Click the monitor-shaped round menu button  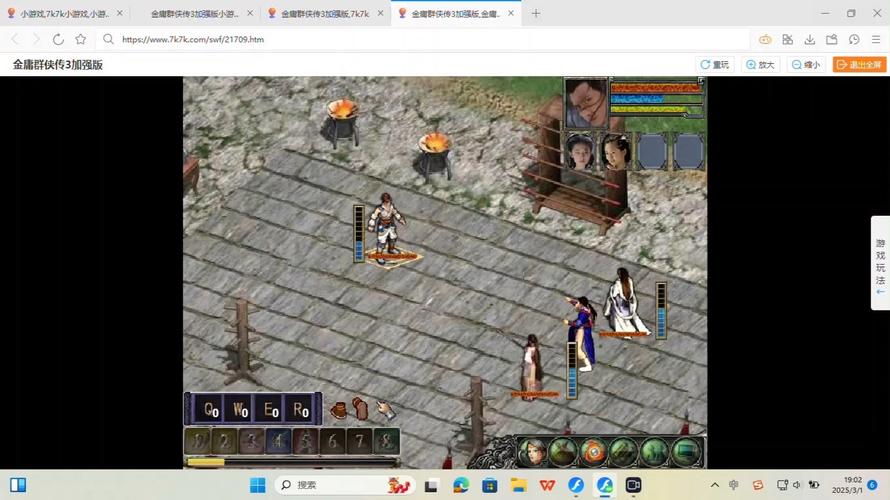pos(686,452)
